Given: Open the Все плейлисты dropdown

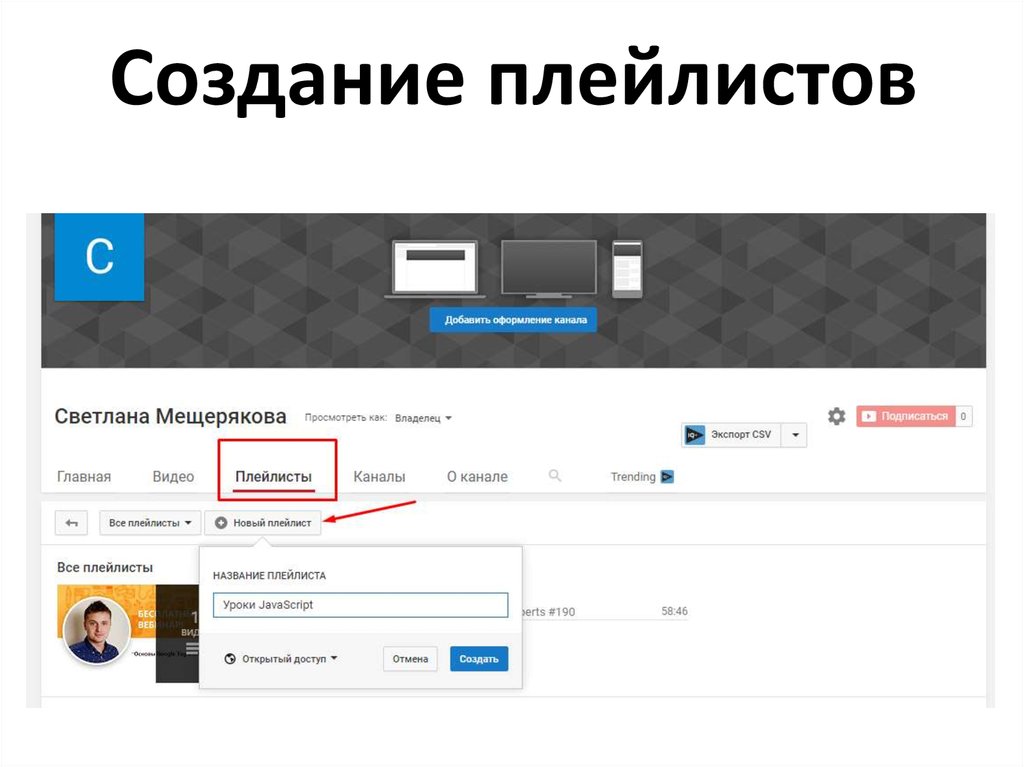Looking at the screenshot, I should (x=150, y=523).
